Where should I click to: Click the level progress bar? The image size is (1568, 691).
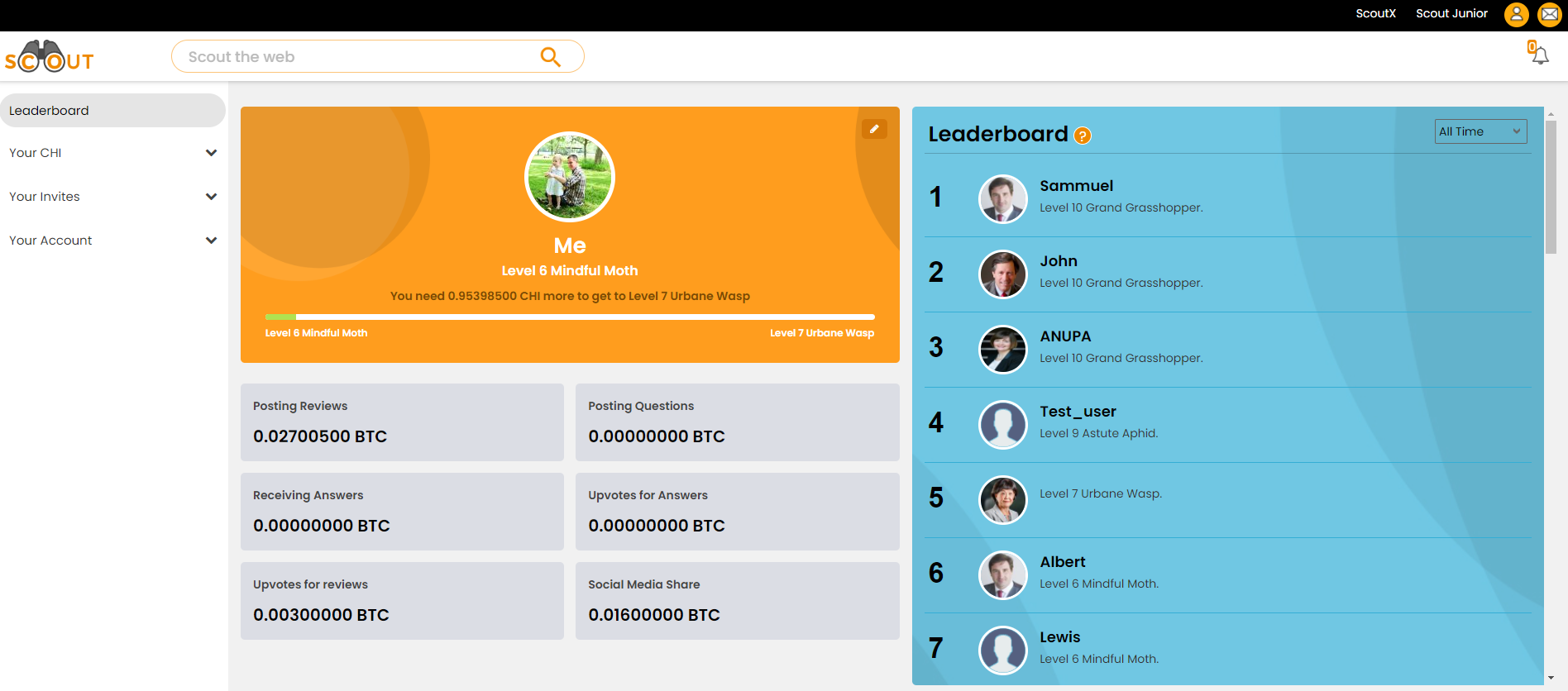click(x=570, y=317)
